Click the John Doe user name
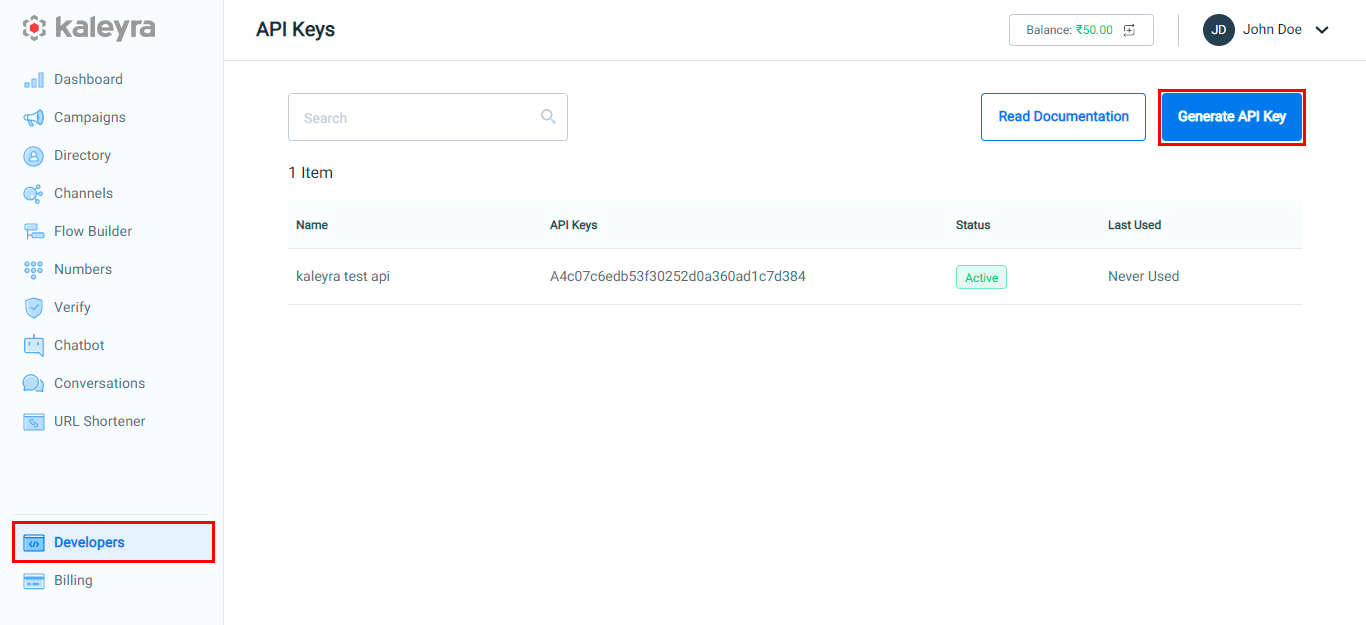 click(x=1272, y=30)
